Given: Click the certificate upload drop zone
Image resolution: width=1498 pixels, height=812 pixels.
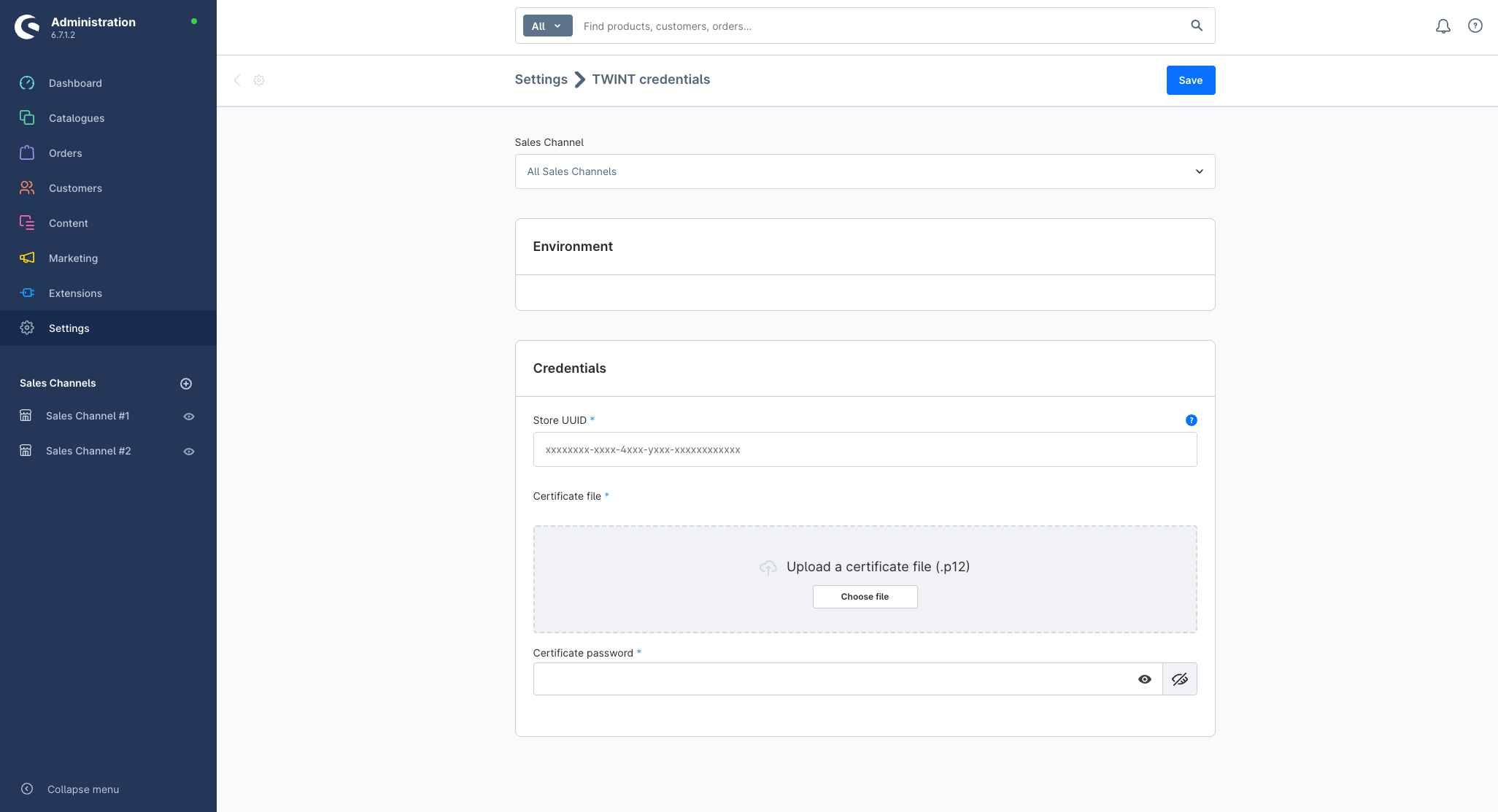Looking at the screenshot, I should (x=865, y=579).
